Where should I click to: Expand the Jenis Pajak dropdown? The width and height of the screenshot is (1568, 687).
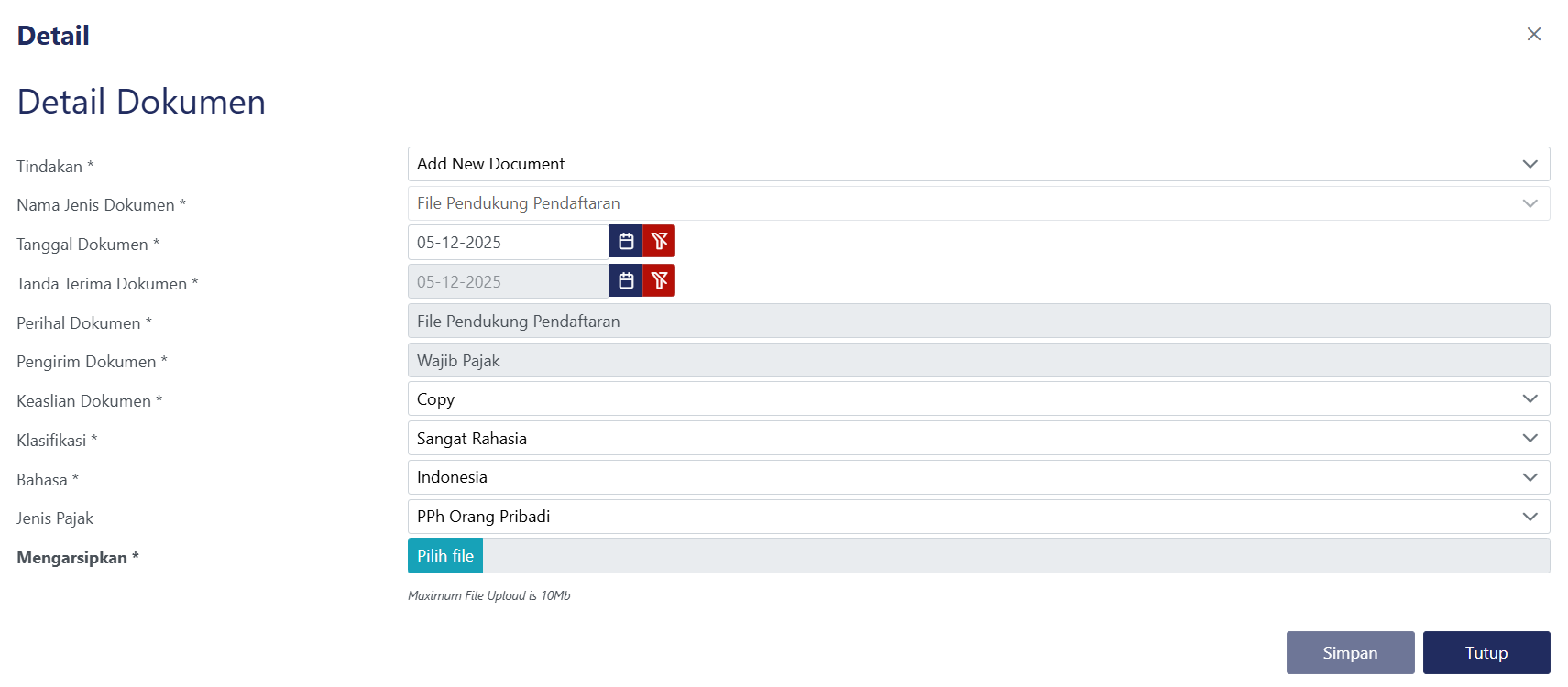coord(978,517)
